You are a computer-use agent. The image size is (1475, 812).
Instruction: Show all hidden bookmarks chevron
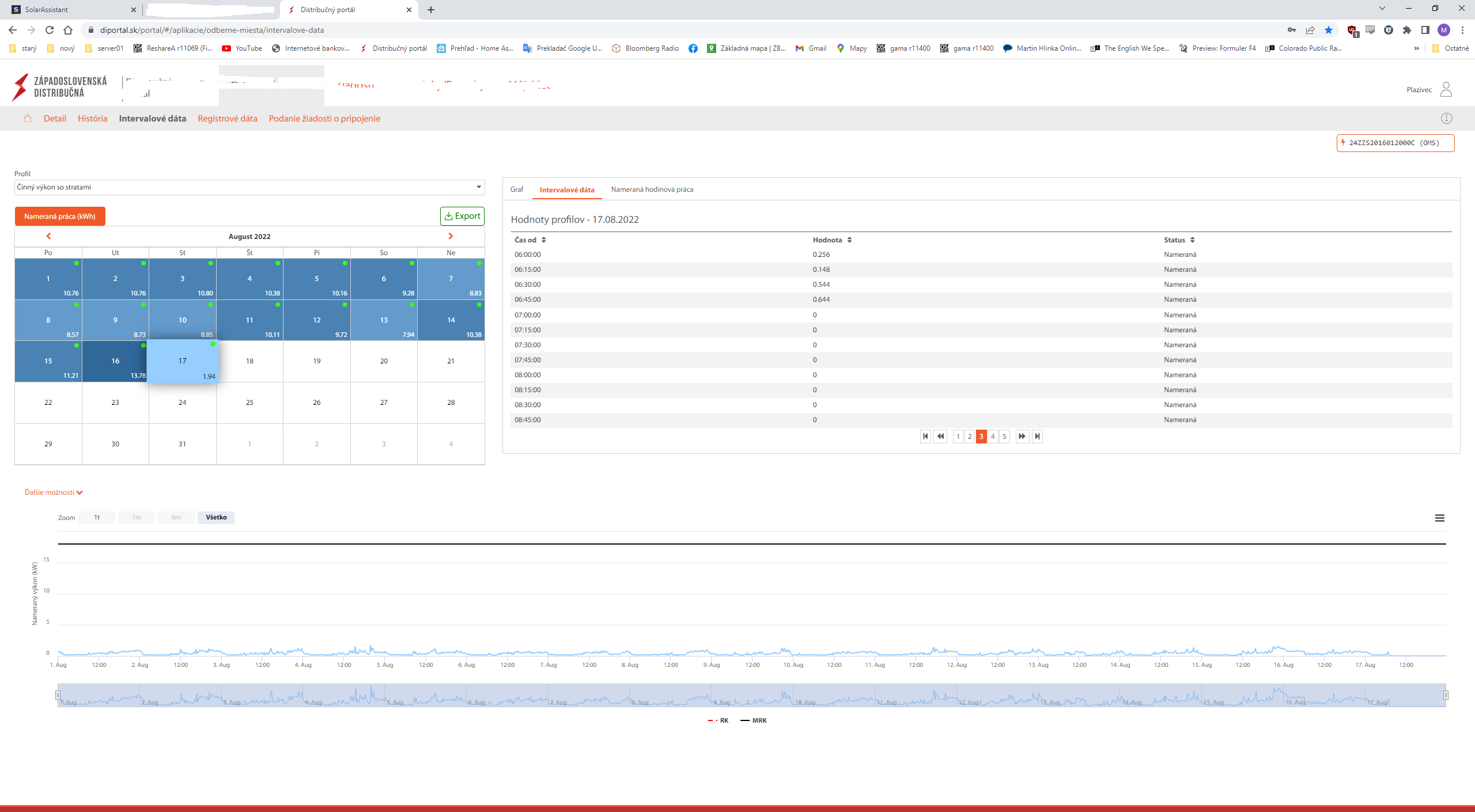[1417, 48]
